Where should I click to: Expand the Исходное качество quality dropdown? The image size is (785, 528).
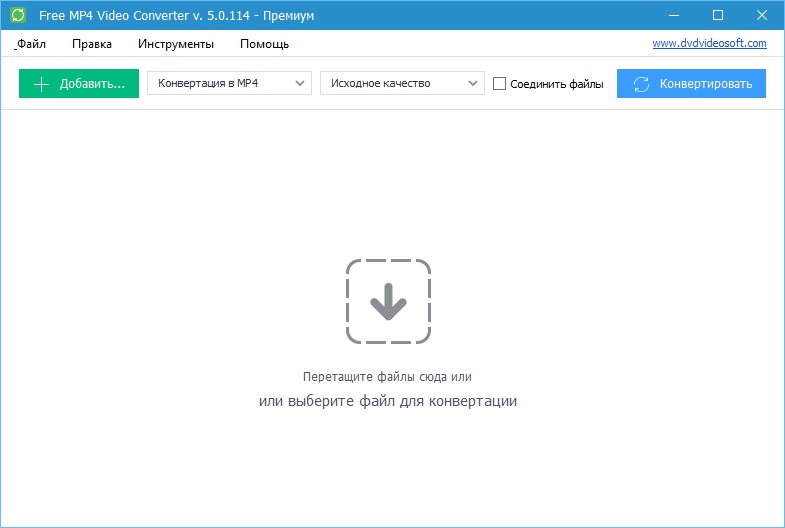click(402, 84)
